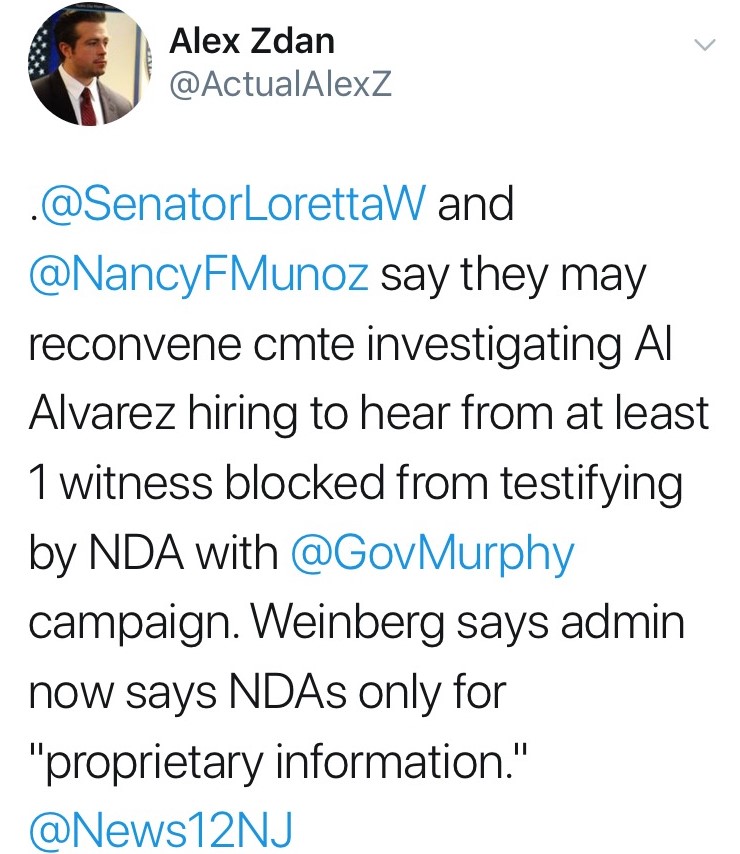Follow the @GovMurphy mention link
The width and height of the screenshot is (740, 854).
click(x=431, y=554)
